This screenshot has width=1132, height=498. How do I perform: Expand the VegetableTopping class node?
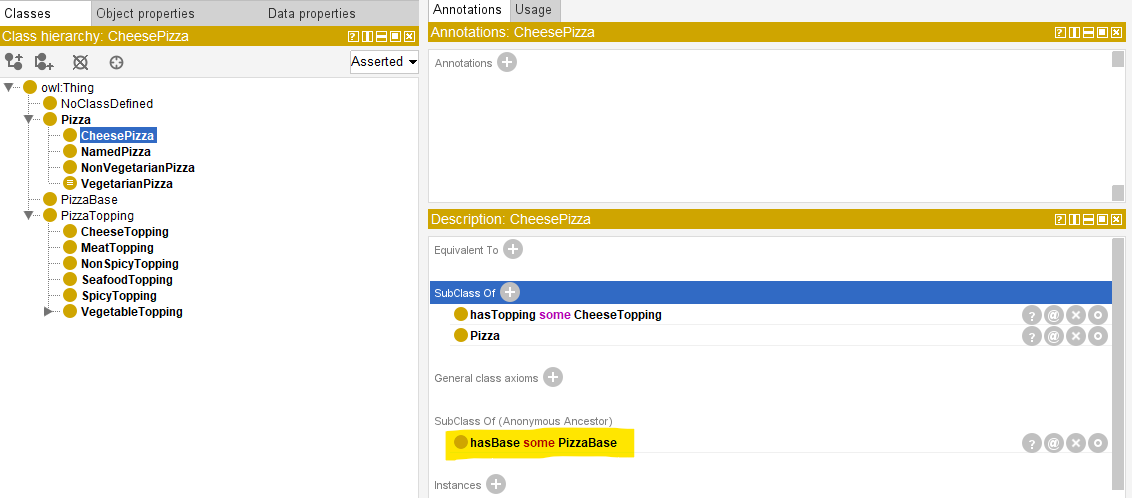click(48, 312)
